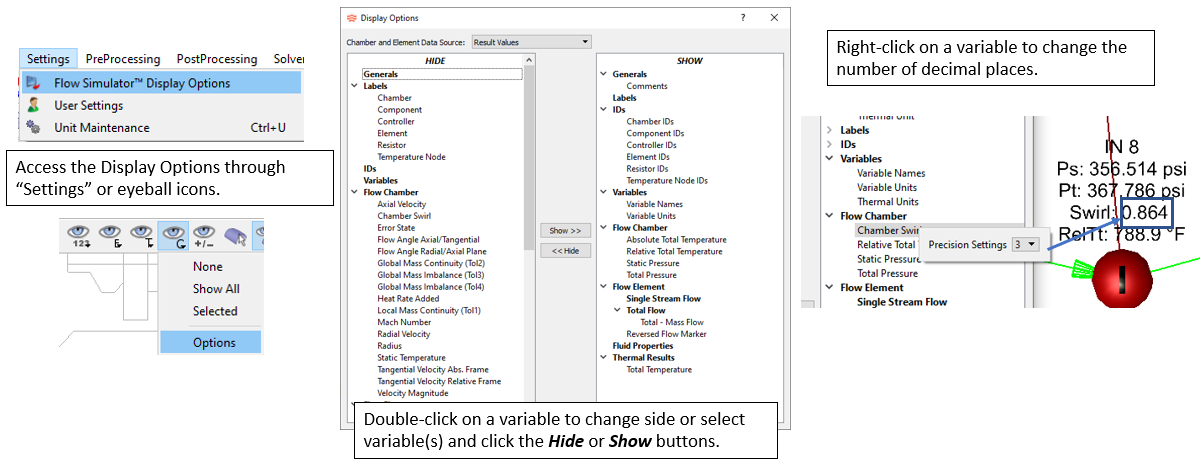Collapse the Labels group in HIDE list
This screenshot has height=465, width=1201.
click(x=355, y=86)
